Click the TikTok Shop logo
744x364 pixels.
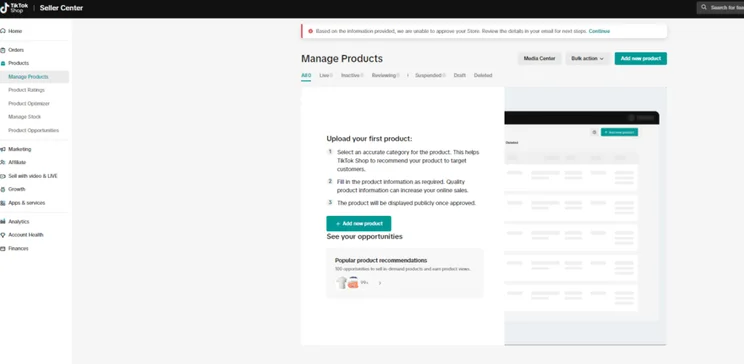pos(14,8)
